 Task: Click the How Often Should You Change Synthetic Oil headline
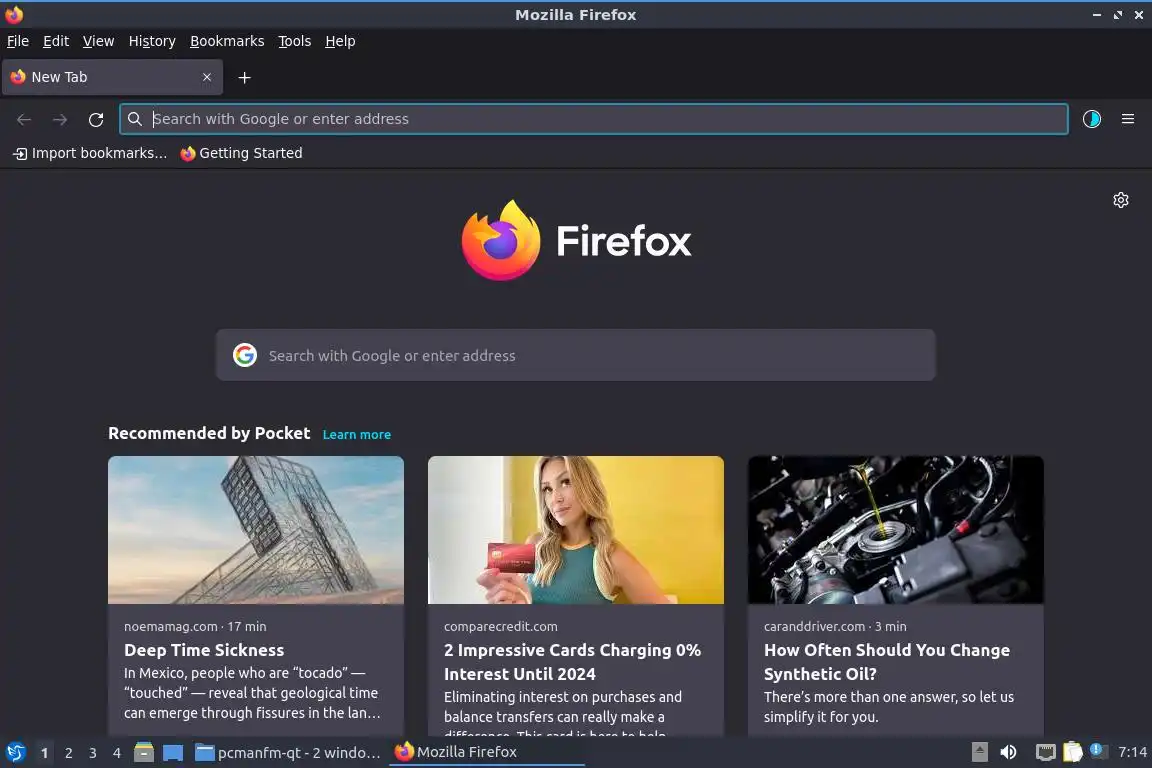pyautogui.click(x=887, y=662)
